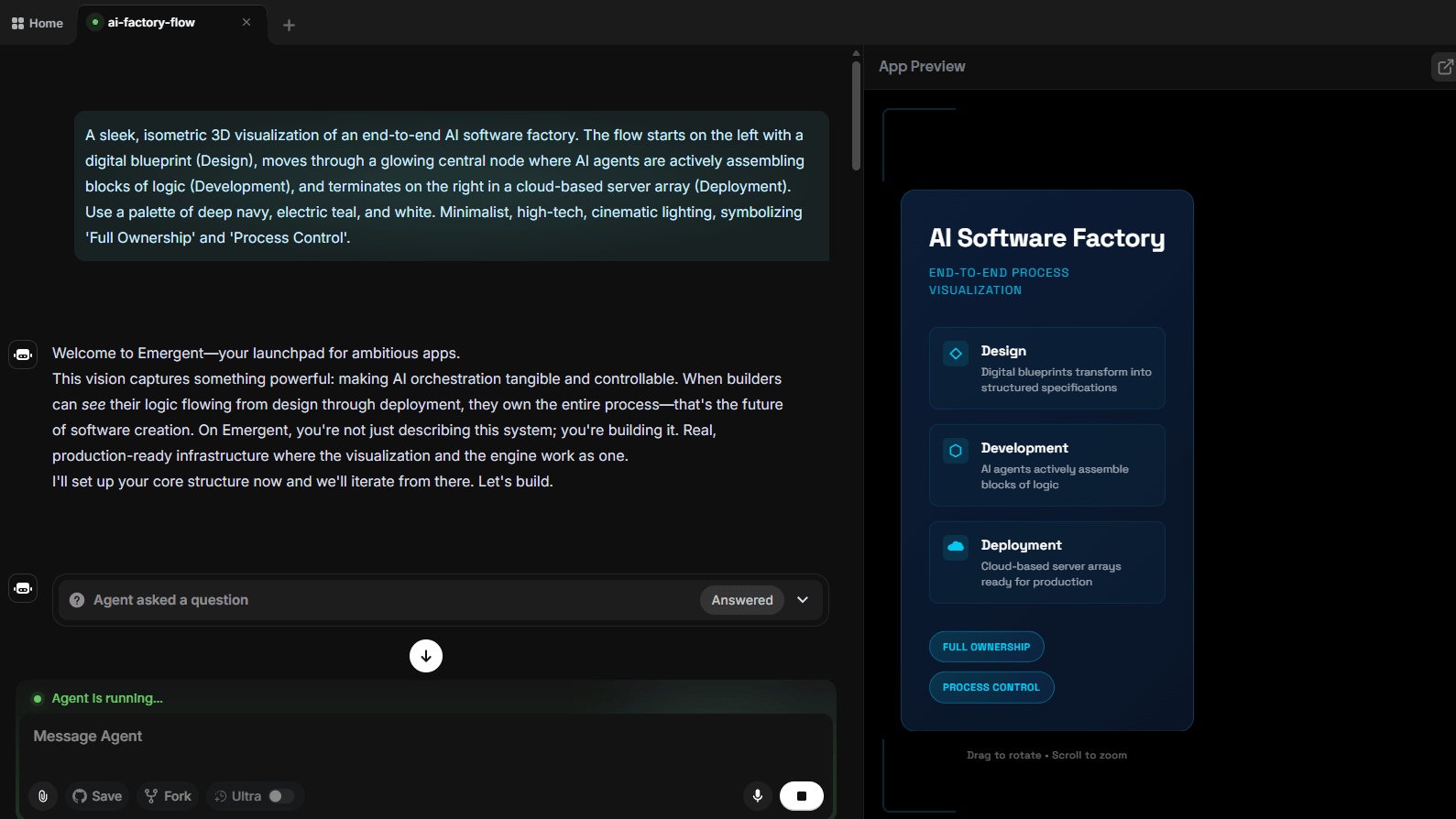This screenshot has width=1456, height=819.
Task: Click the robot avatar beside agent question
Action: 23,588
